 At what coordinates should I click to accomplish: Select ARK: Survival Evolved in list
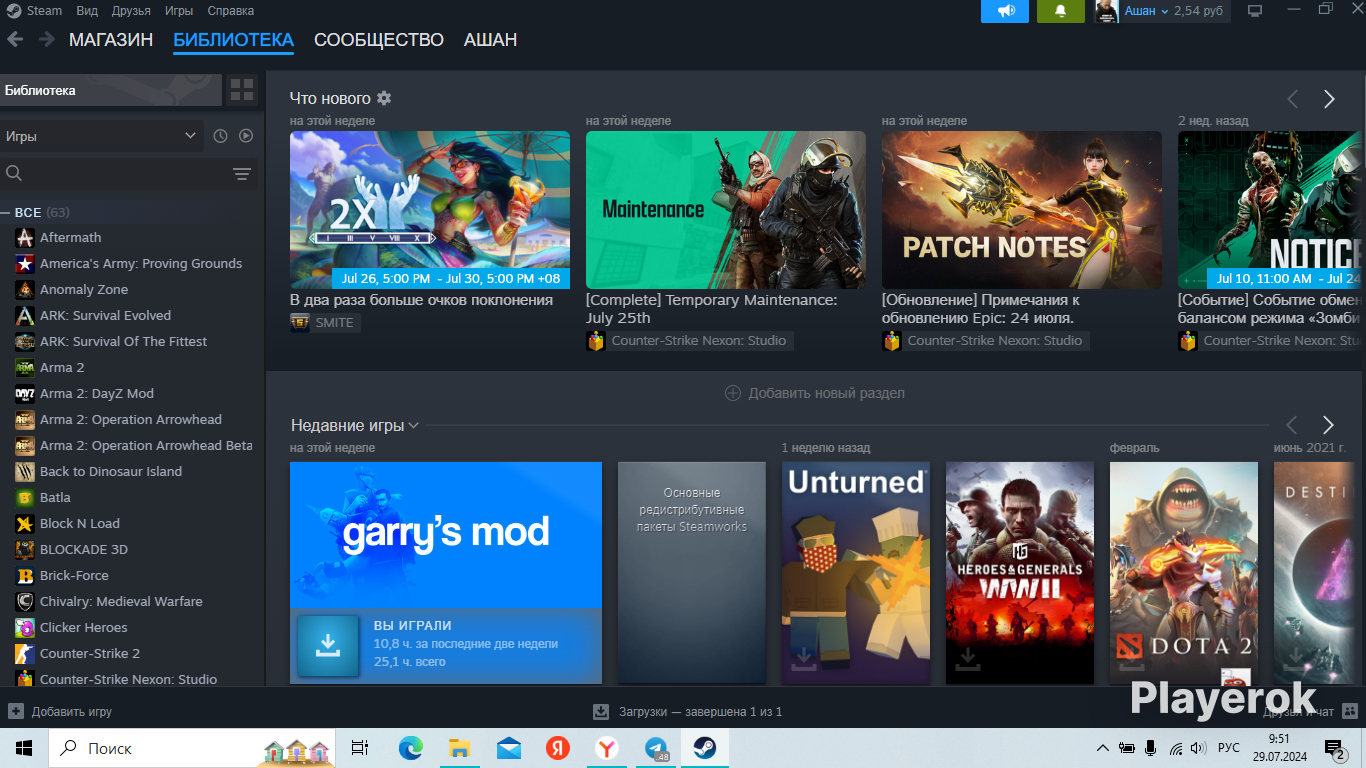coord(105,315)
